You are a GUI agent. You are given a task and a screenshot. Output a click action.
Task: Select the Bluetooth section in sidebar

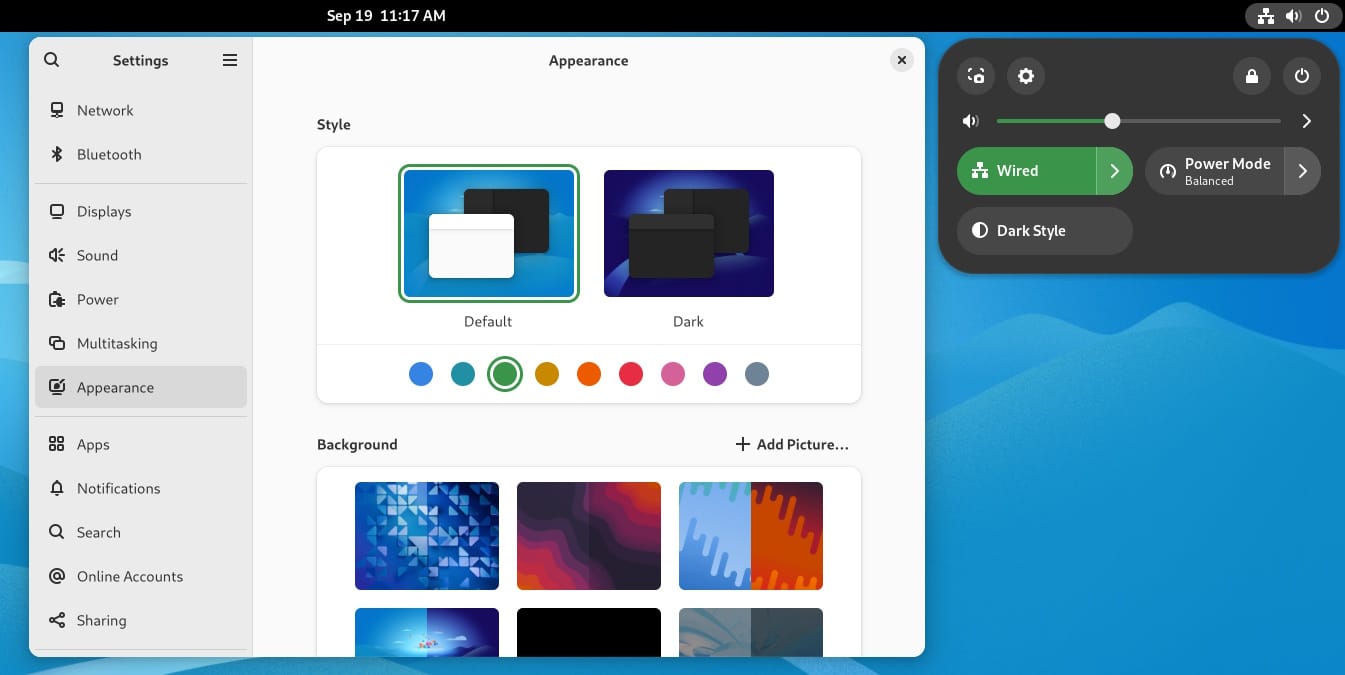pyautogui.click(x=108, y=154)
